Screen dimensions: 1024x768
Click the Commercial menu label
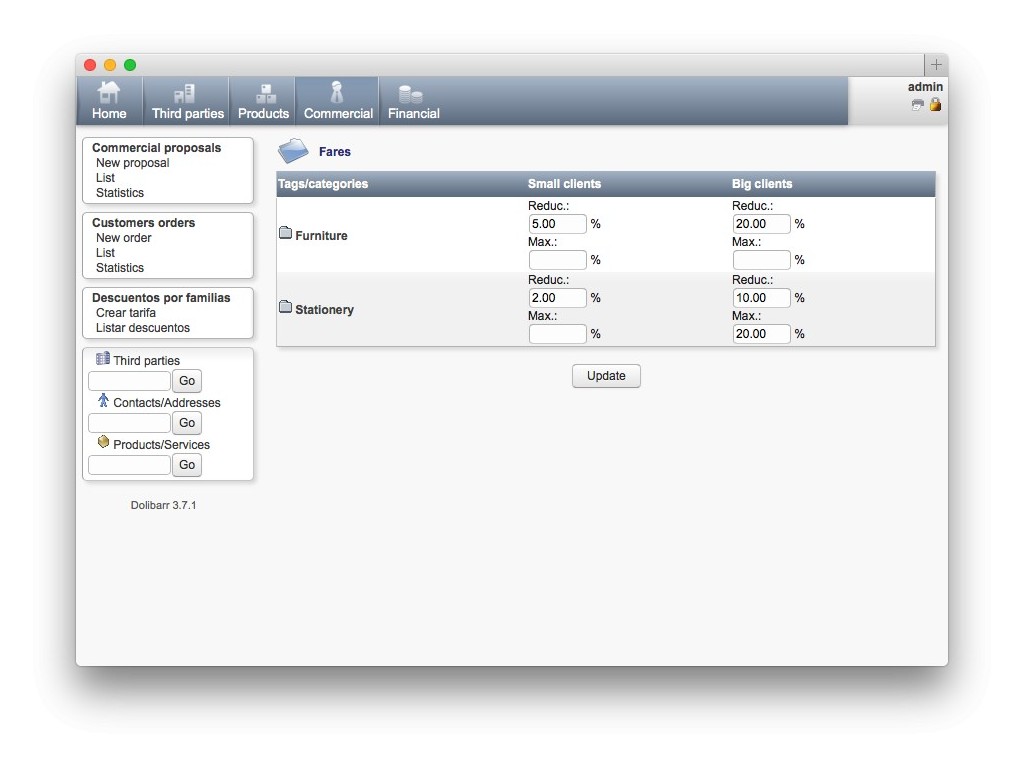point(338,114)
